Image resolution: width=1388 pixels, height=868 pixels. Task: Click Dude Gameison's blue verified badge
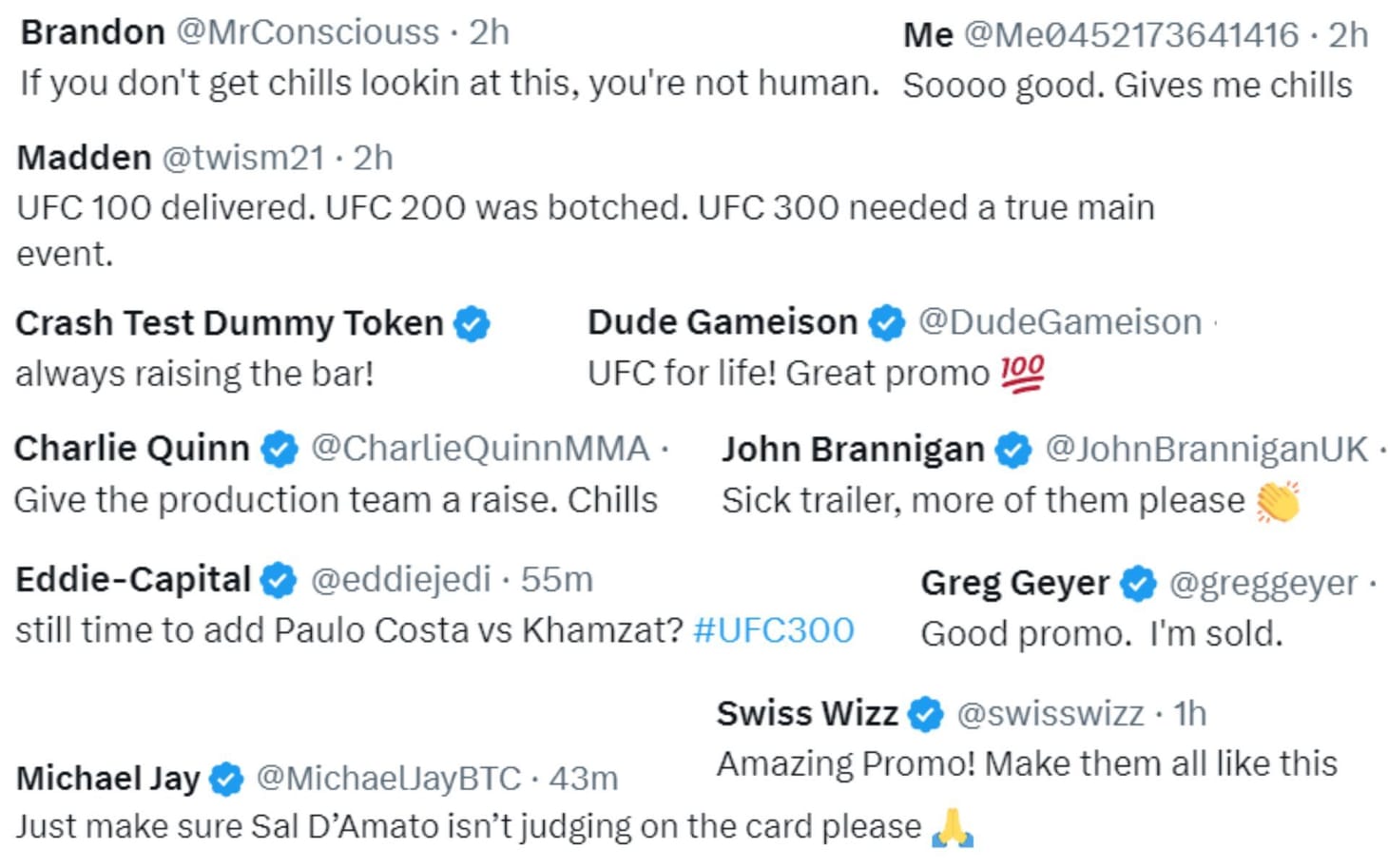pyautogui.click(x=887, y=323)
